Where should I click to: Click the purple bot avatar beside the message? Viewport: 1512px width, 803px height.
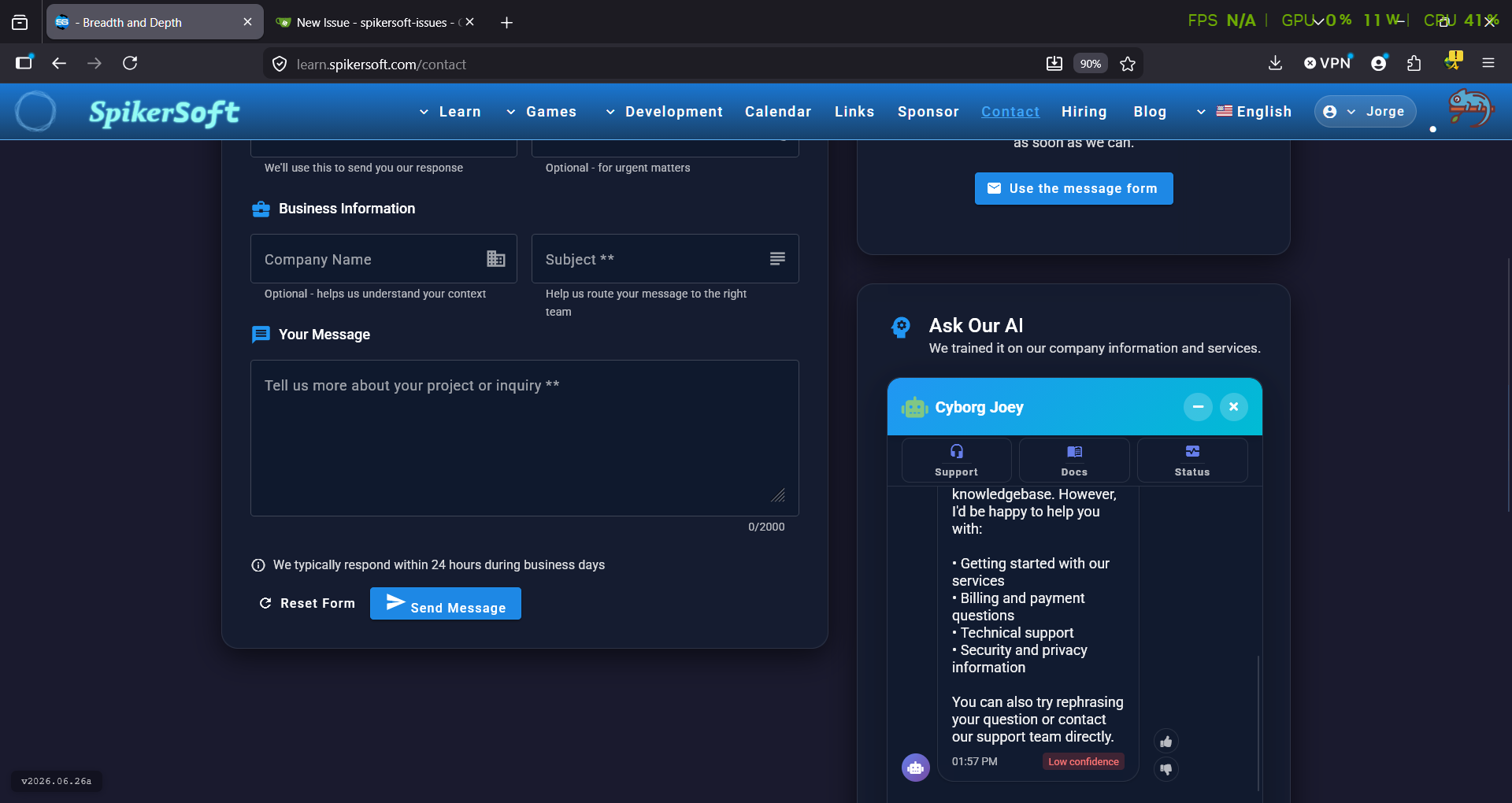[x=916, y=768]
